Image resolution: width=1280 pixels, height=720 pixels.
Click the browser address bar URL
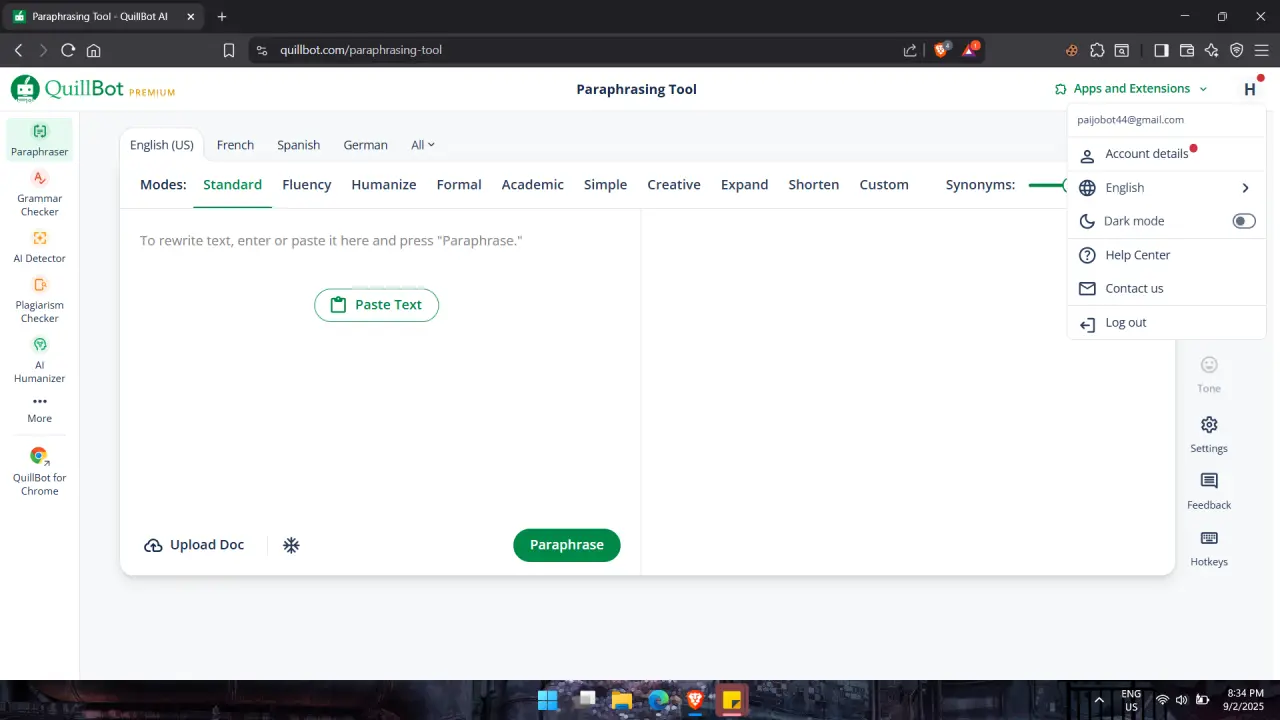361,50
